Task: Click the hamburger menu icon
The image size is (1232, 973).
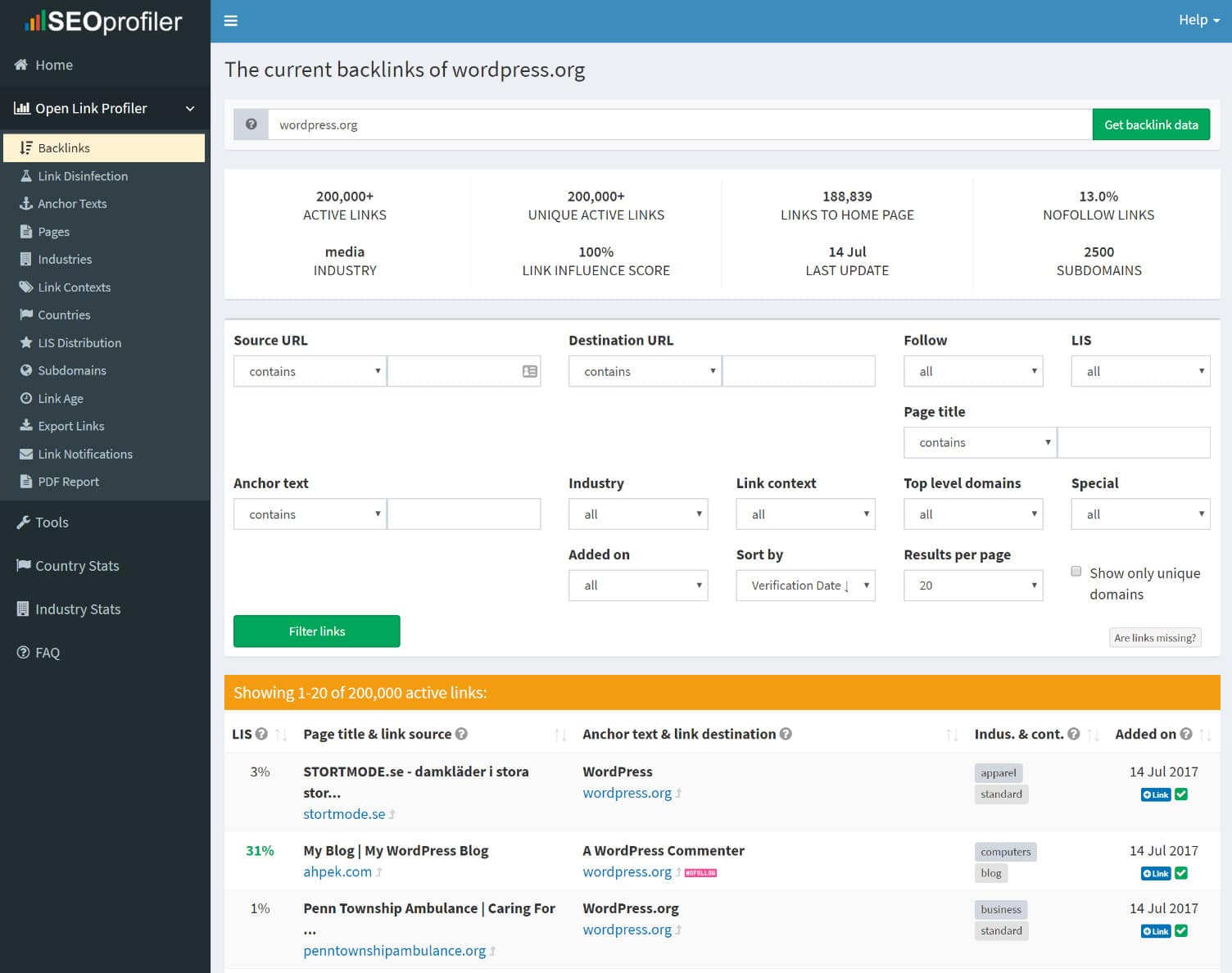Action: [x=231, y=21]
